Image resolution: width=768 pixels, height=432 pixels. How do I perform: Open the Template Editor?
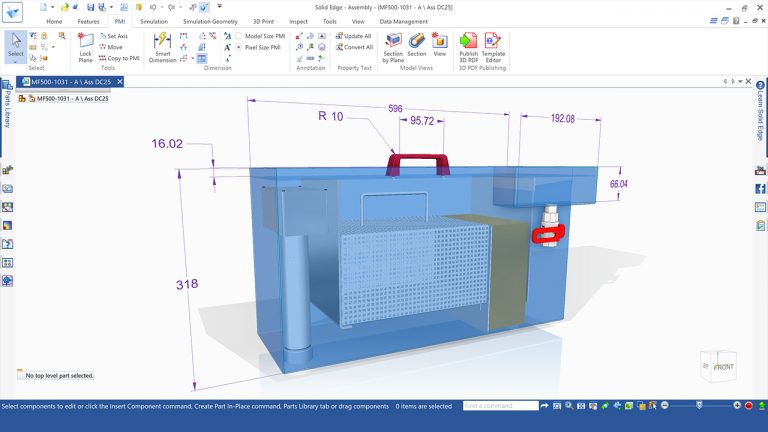[x=493, y=46]
